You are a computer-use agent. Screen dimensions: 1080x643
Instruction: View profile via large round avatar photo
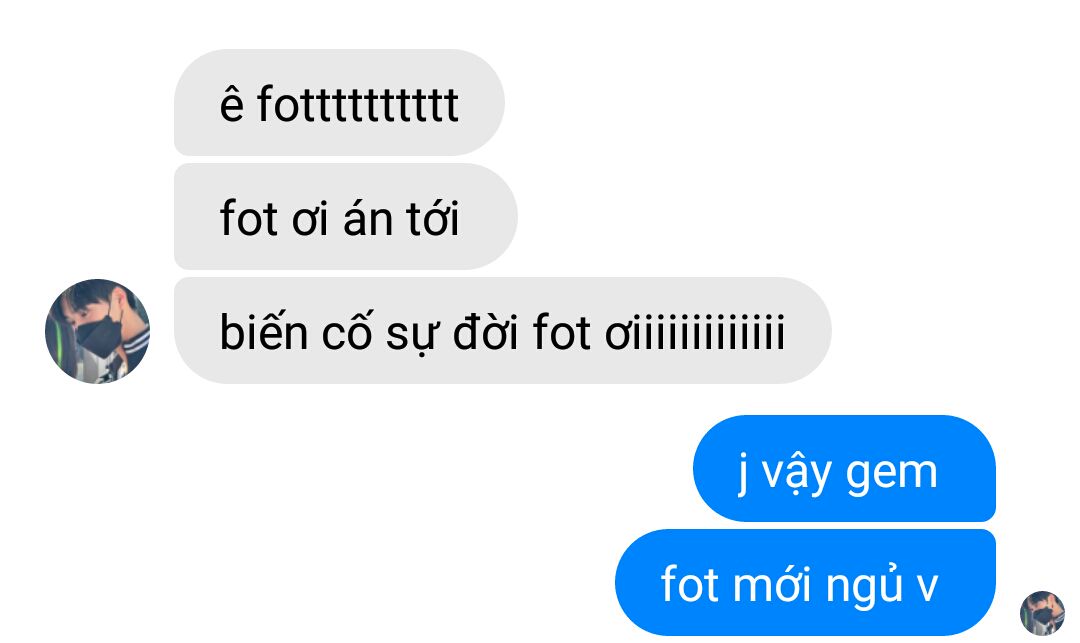[97, 331]
